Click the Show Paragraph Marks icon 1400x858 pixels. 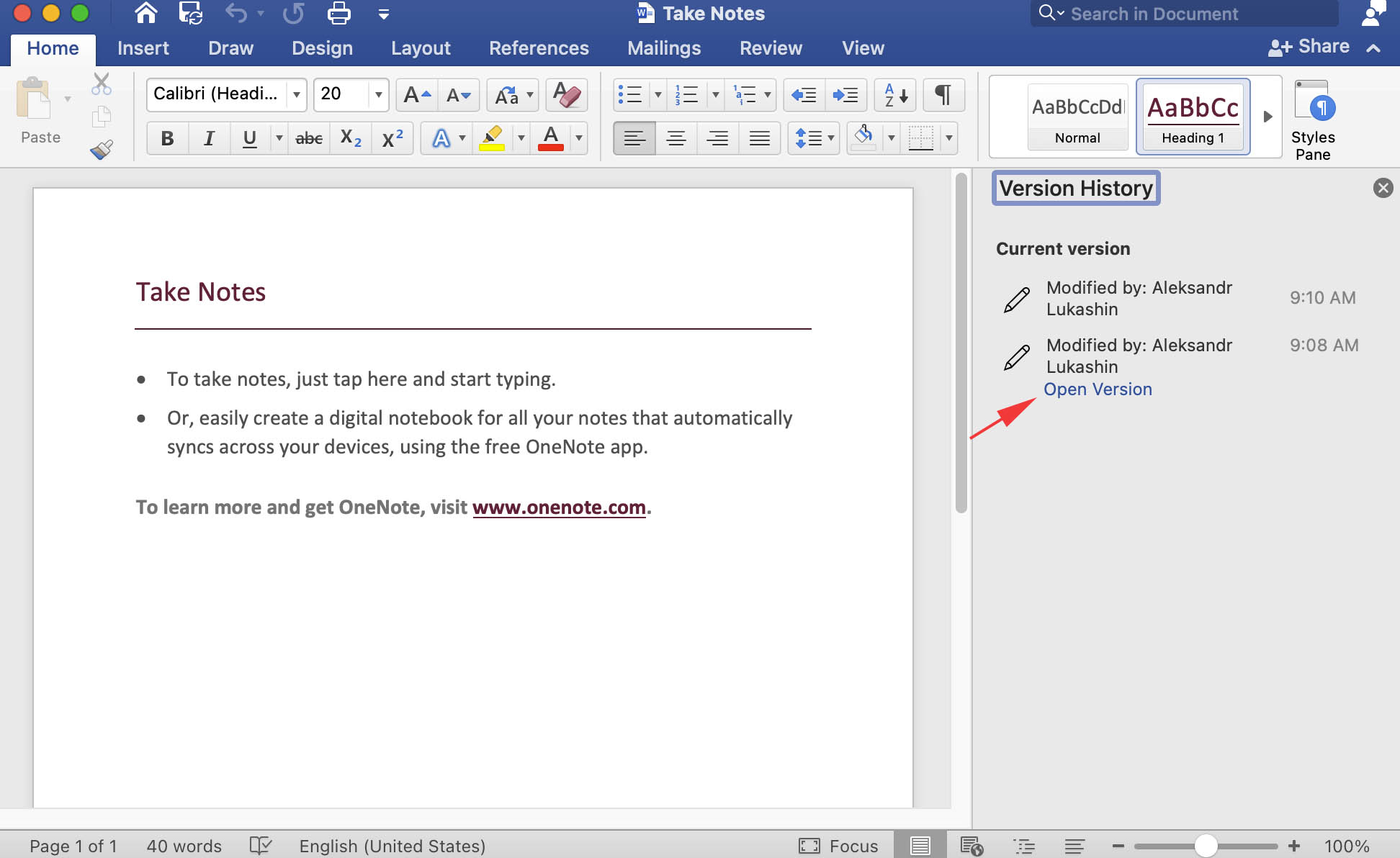coord(941,94)
